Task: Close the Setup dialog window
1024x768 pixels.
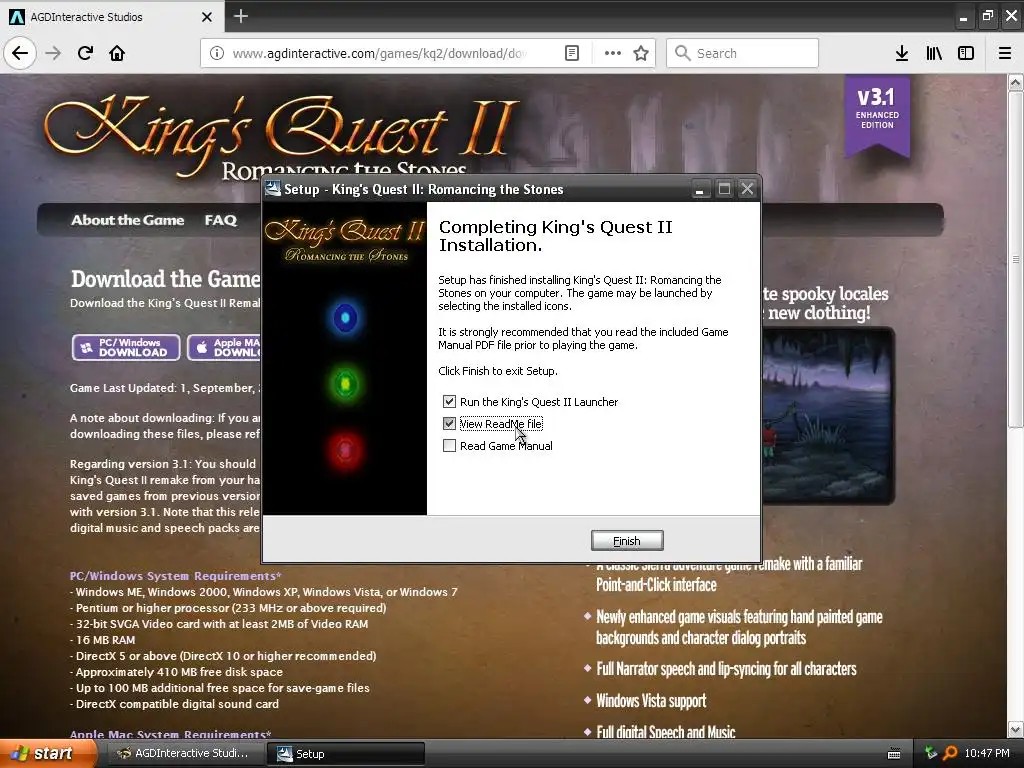Action: tap(747, 189)
